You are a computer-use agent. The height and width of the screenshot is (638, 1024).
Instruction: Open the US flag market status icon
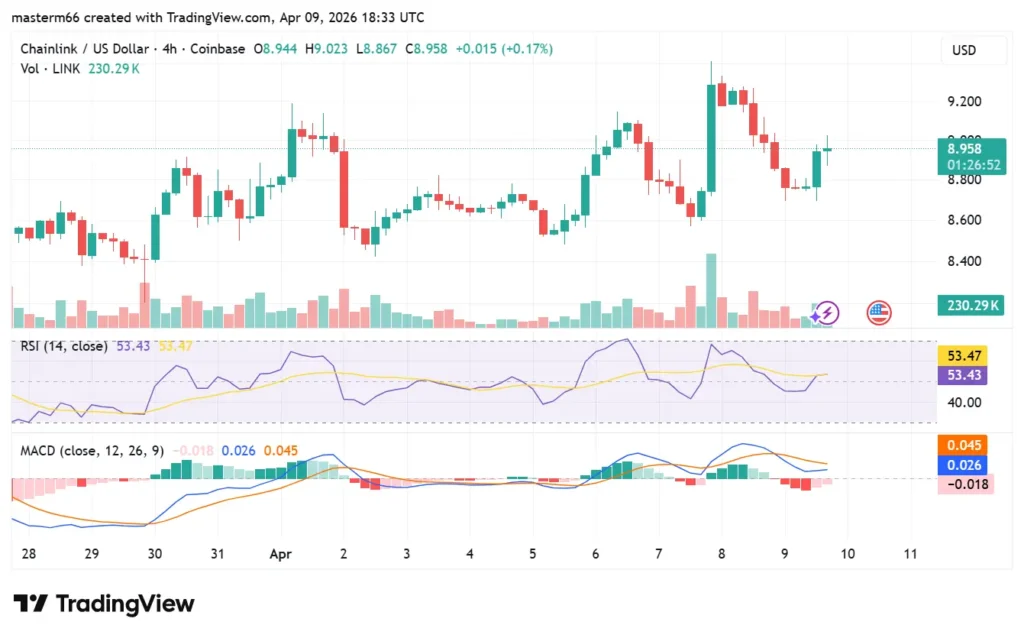[877, 313]
